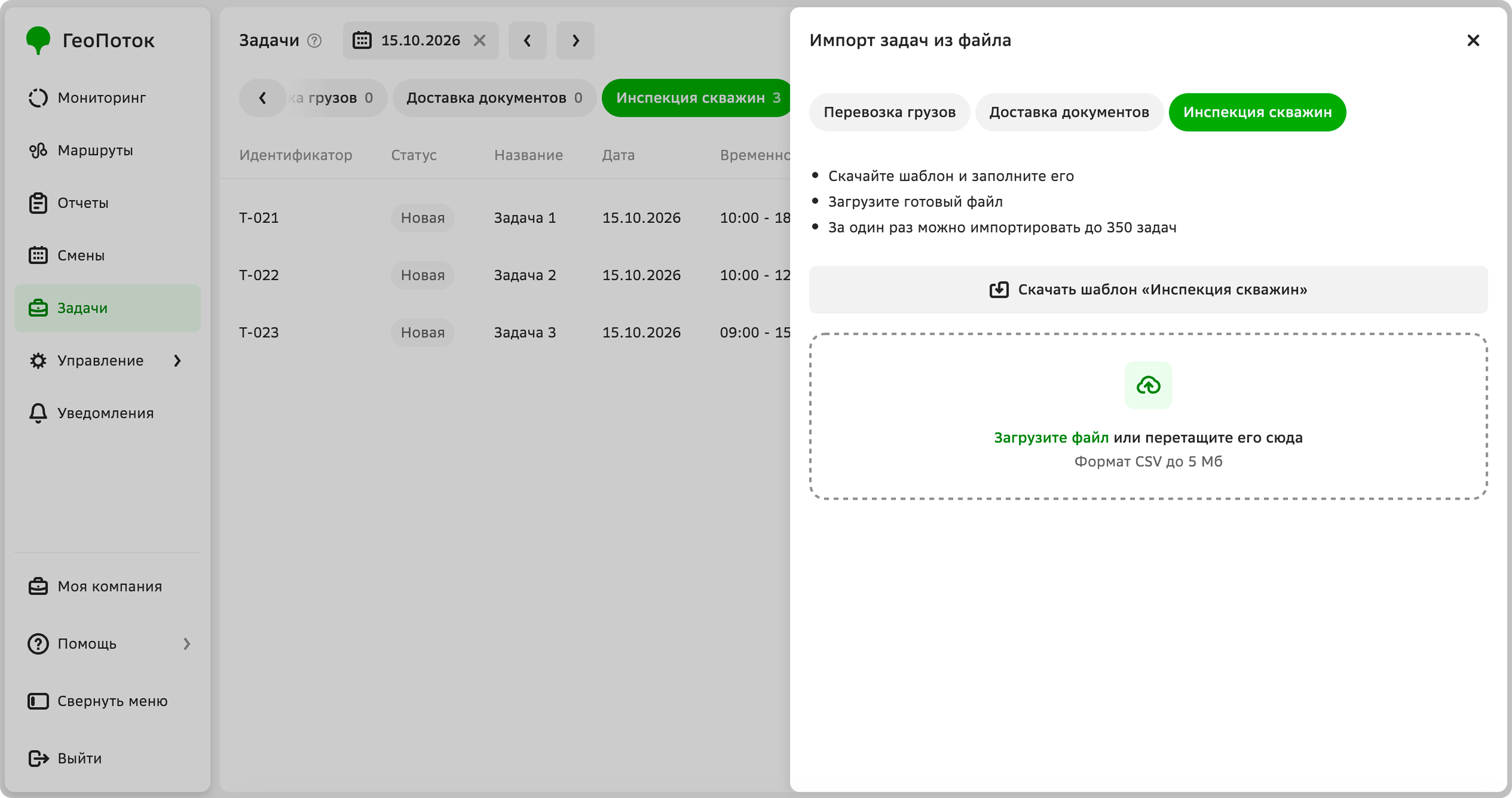Image resolution: width=1512 pixels, height=798 pixels.
Task: Open task row T-021
Action: (505, 218)
